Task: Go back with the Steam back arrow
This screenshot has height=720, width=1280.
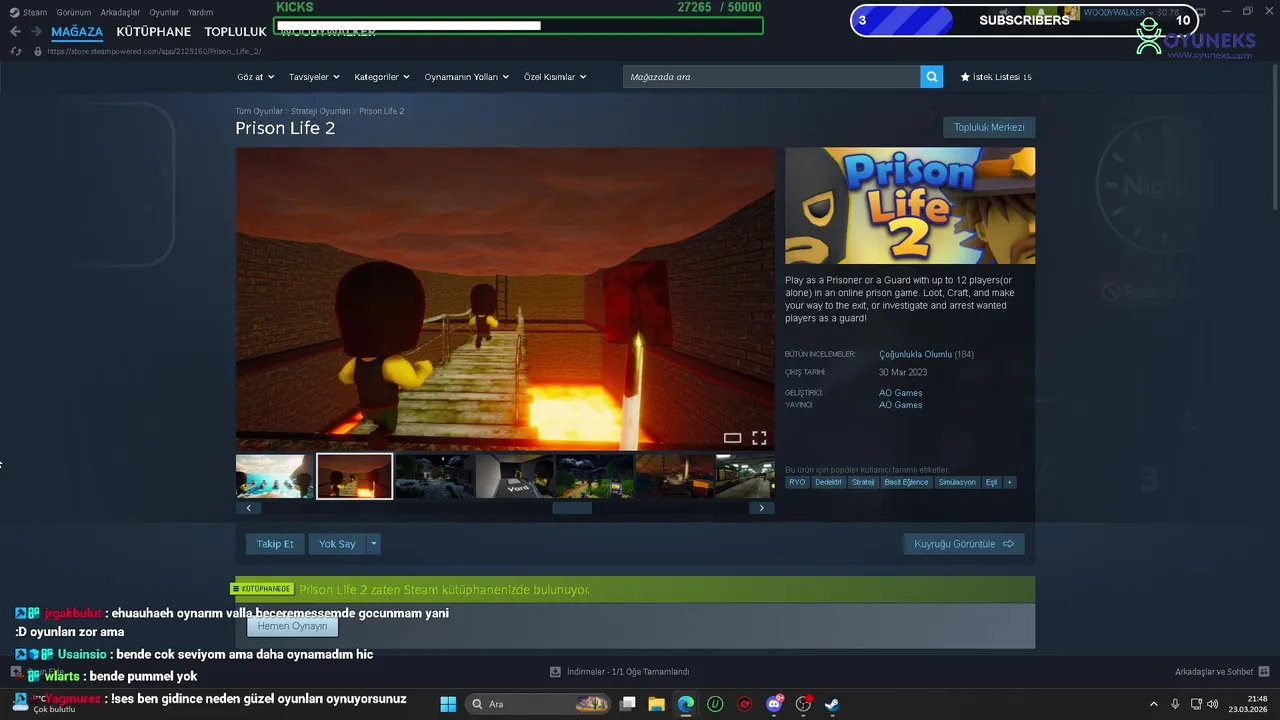Action: [x=15, y=32]
